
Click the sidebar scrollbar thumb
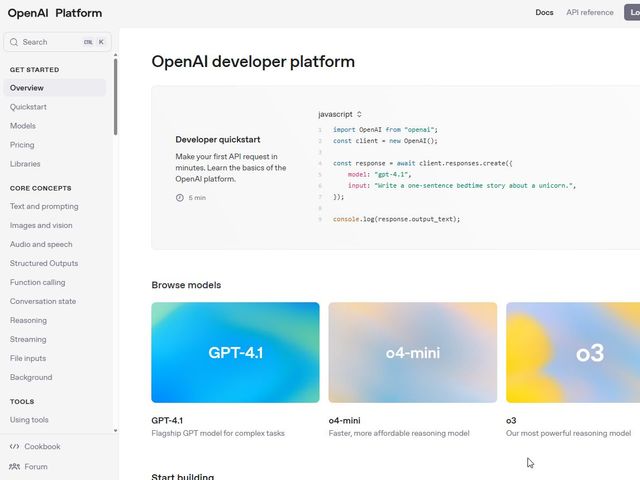tap(116, 97)
